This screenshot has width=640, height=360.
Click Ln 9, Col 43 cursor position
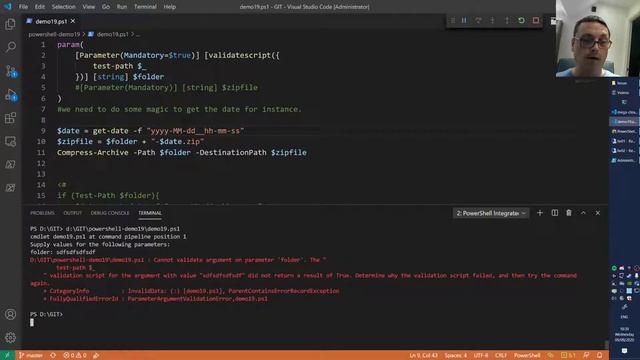423,356
